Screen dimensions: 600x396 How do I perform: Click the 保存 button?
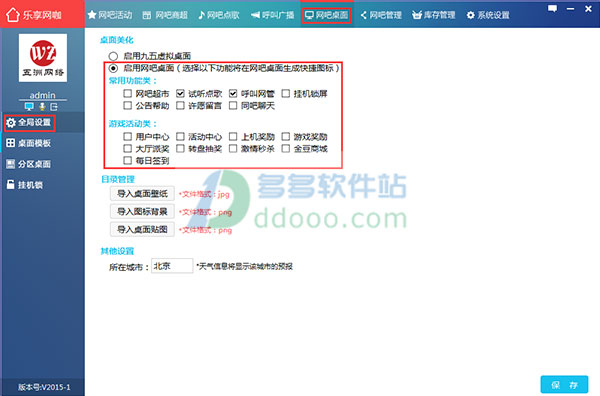(564, 385)
